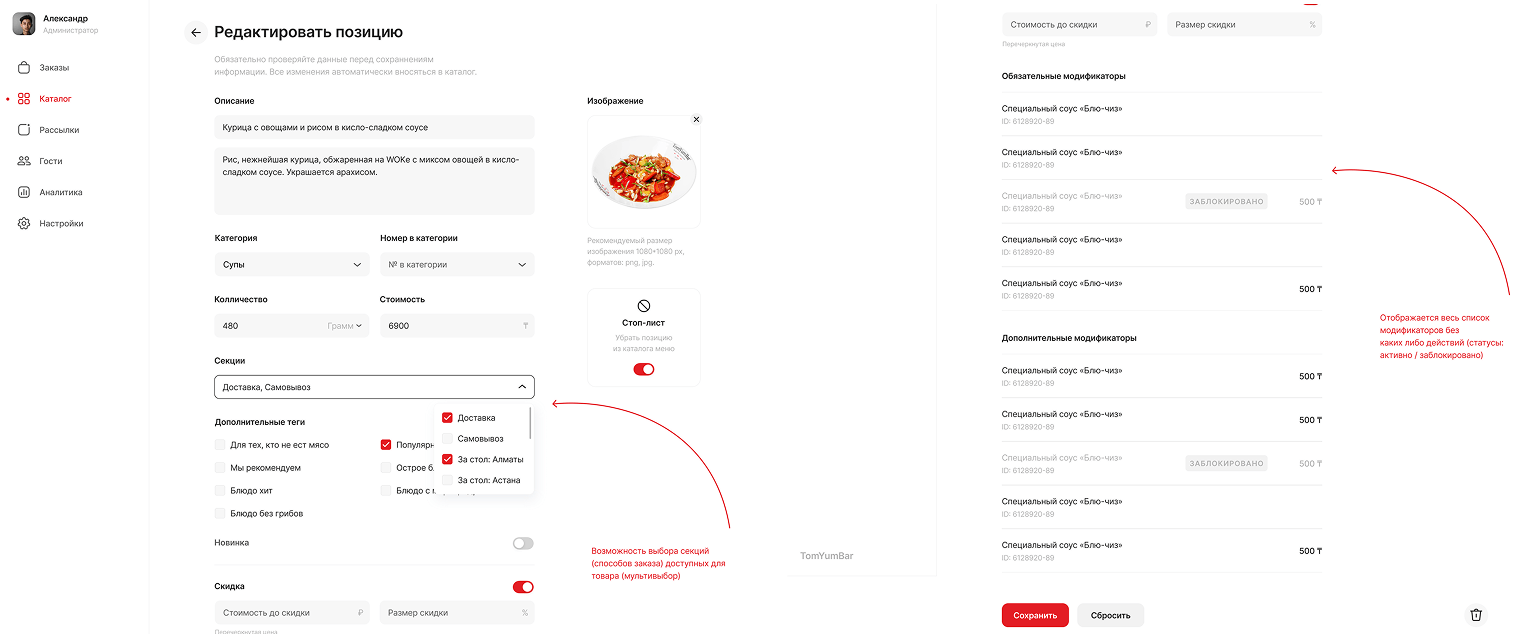This screenshot has height=638, width=1535.
Task: Click the Стоимость field with 6900
Action: [x=457, y=326]
